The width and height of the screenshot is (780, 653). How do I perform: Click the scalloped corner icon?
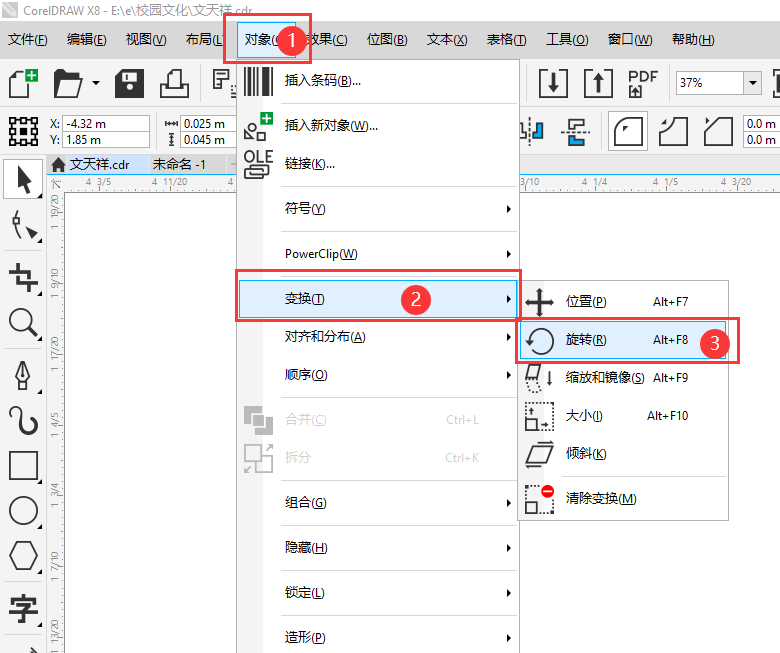click(x=673, y=131)
